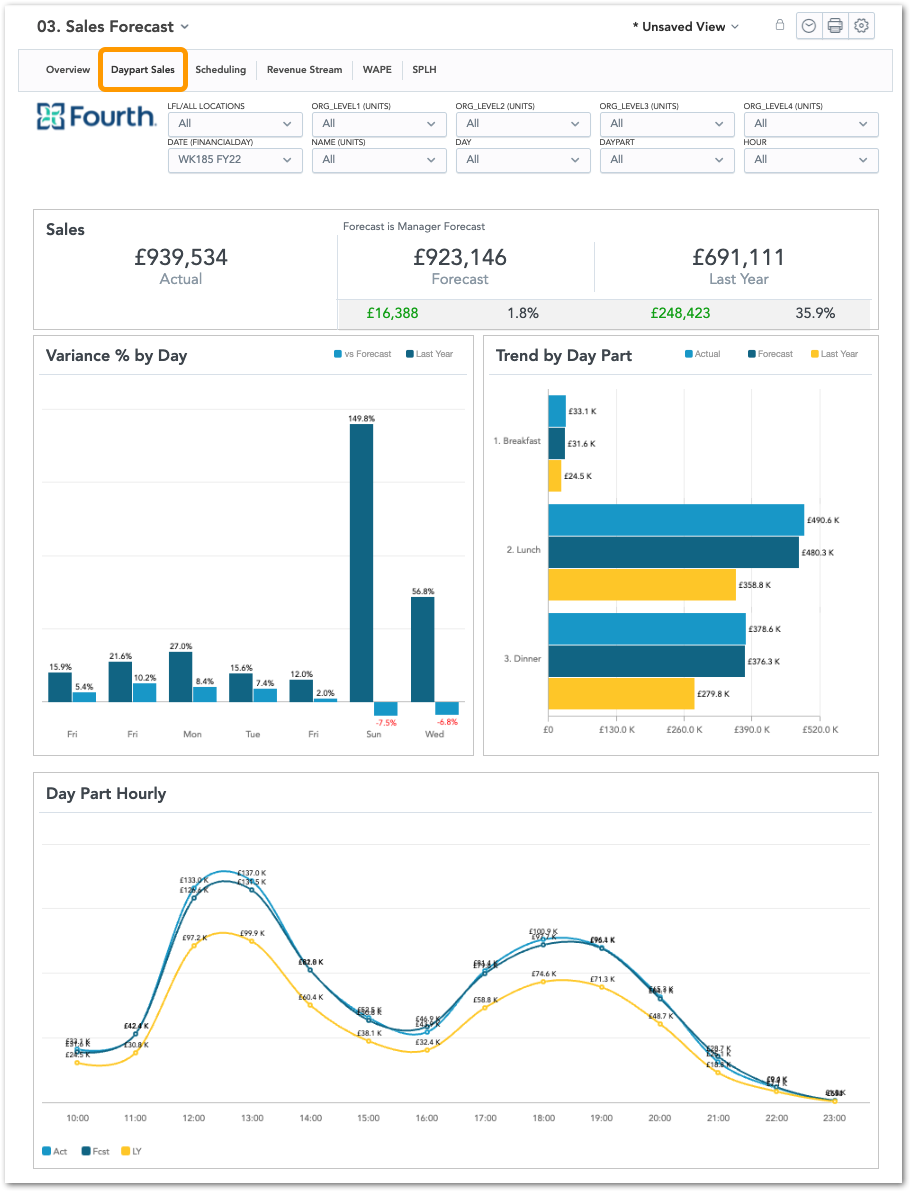
Task: Click the 149.8% Sunday bar in Variance chart
Action: [361, 562]
